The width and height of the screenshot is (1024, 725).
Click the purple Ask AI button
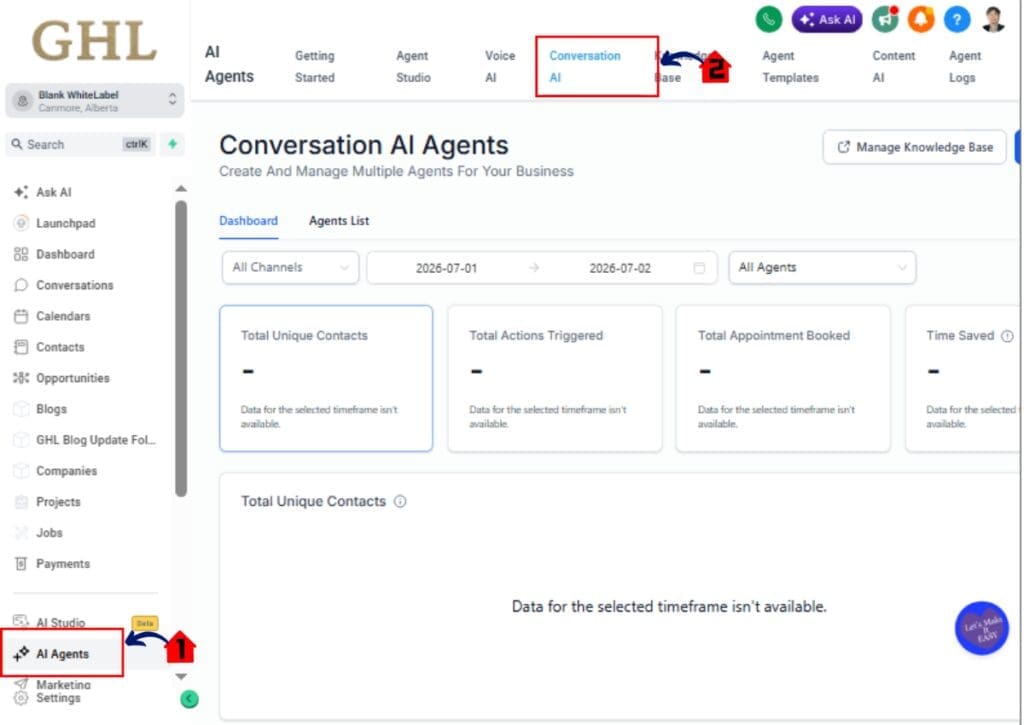[x=827, y=20]
